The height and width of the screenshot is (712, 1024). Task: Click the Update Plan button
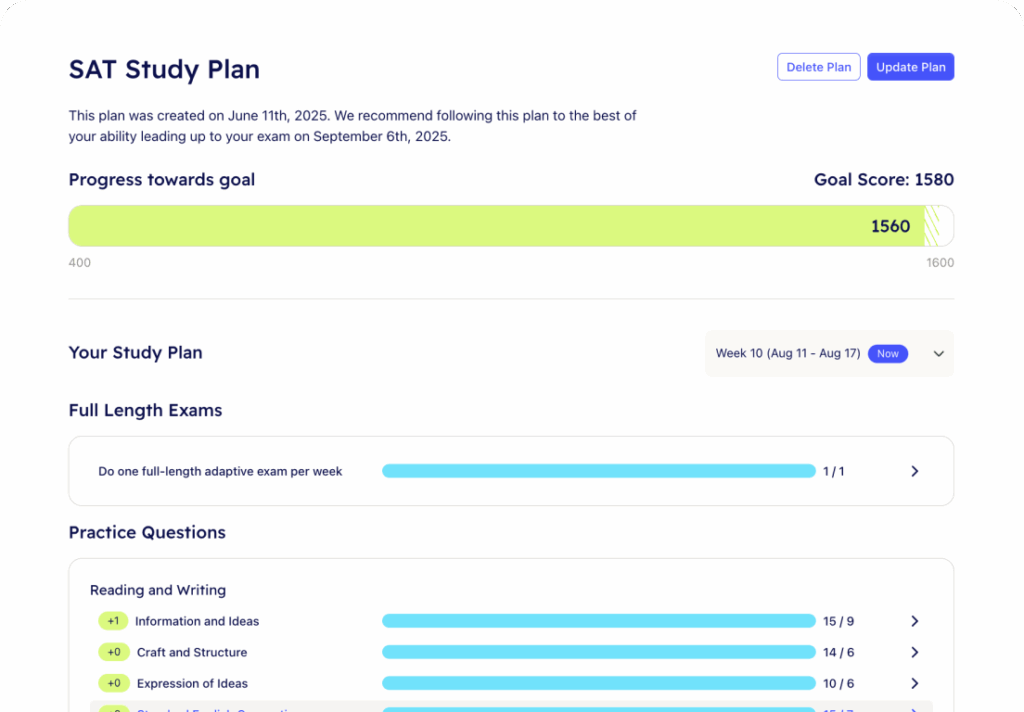tap(910, 67)
